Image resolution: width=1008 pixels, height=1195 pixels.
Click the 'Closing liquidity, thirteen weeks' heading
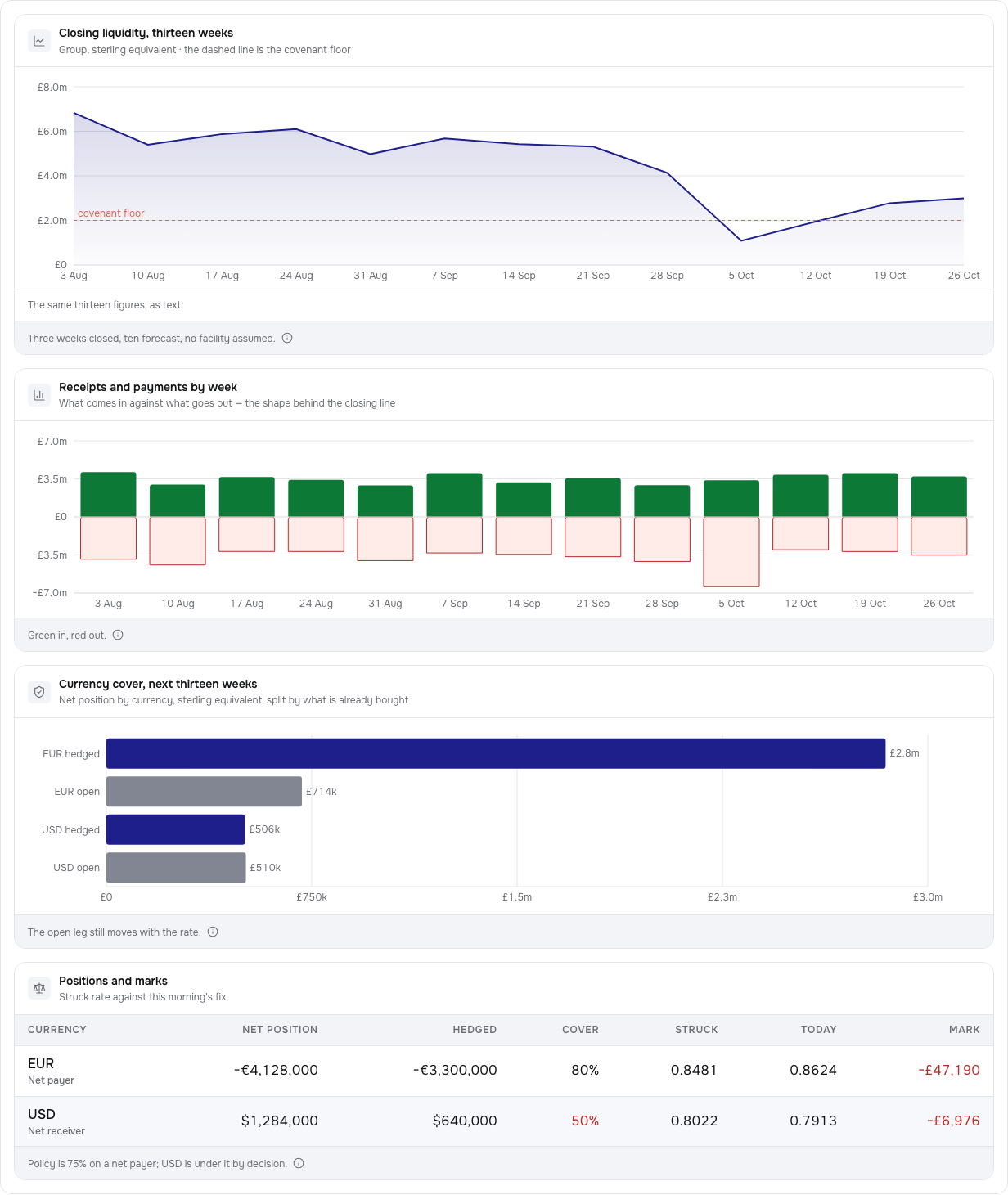pyautogui.click(x=146, y=33)
